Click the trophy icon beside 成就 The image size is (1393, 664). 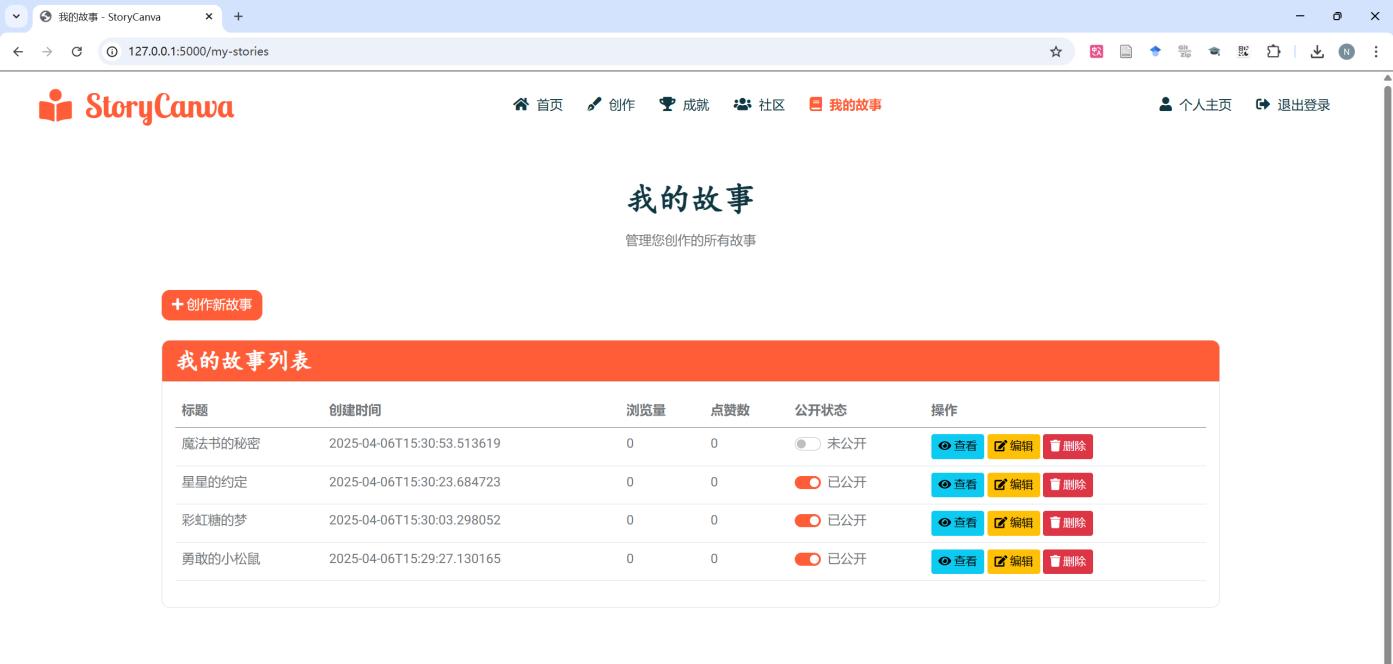[x=665, y=103]
